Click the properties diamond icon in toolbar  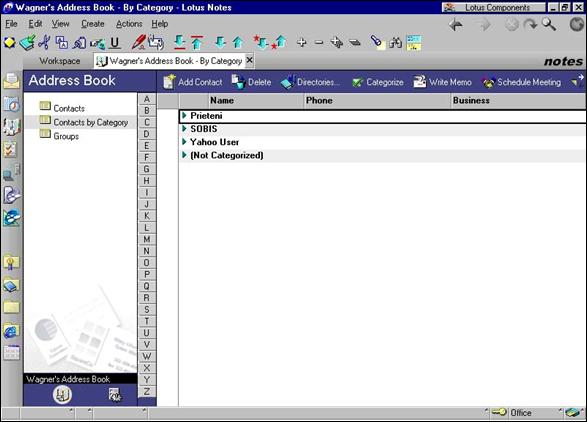[x=9, y=43]
